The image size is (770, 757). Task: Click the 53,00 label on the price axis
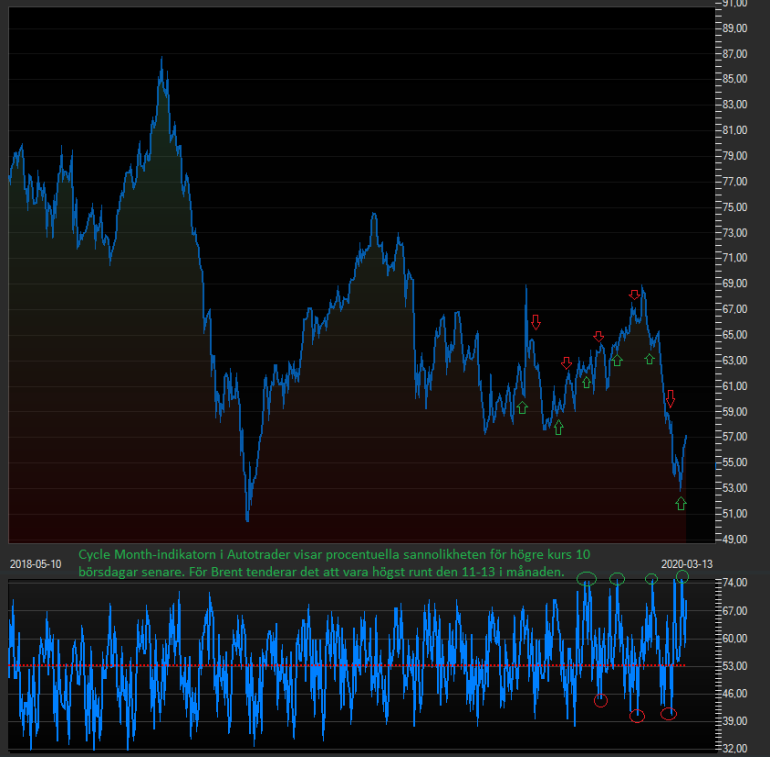coord(735,488)
